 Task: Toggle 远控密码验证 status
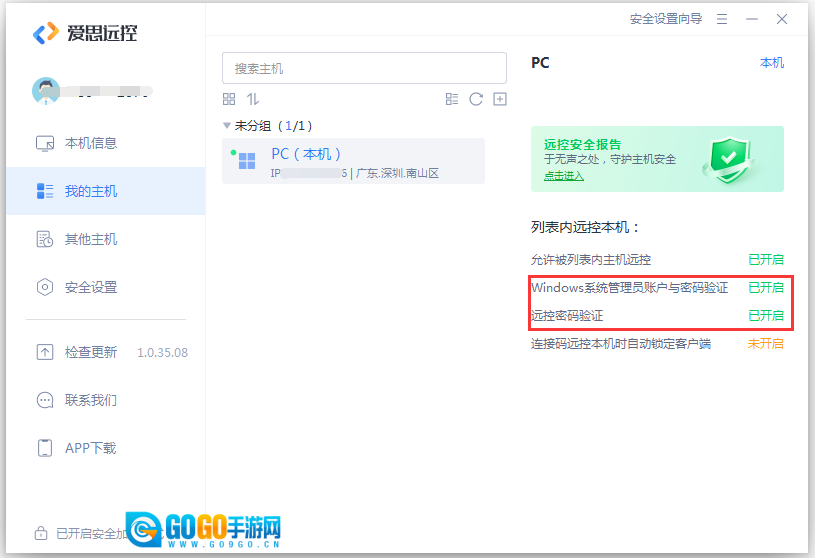pos(765,315)
